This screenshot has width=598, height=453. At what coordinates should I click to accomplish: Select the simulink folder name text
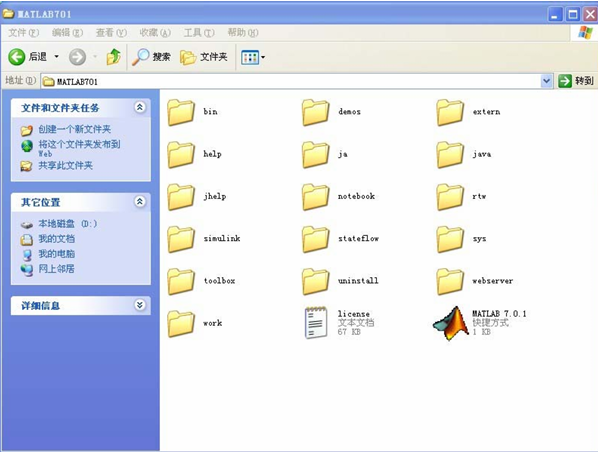click(x=222, y=239)
